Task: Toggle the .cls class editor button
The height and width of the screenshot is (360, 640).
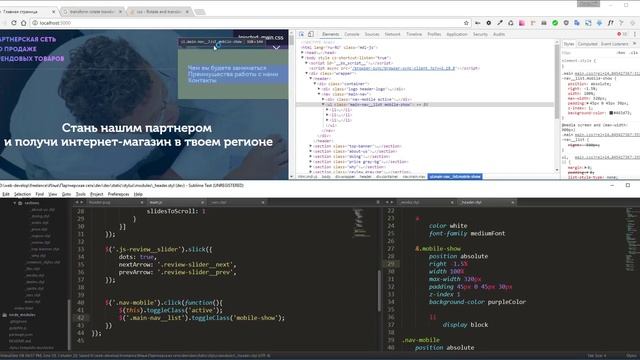Action: pyautogui.click(x=633, y=53)
